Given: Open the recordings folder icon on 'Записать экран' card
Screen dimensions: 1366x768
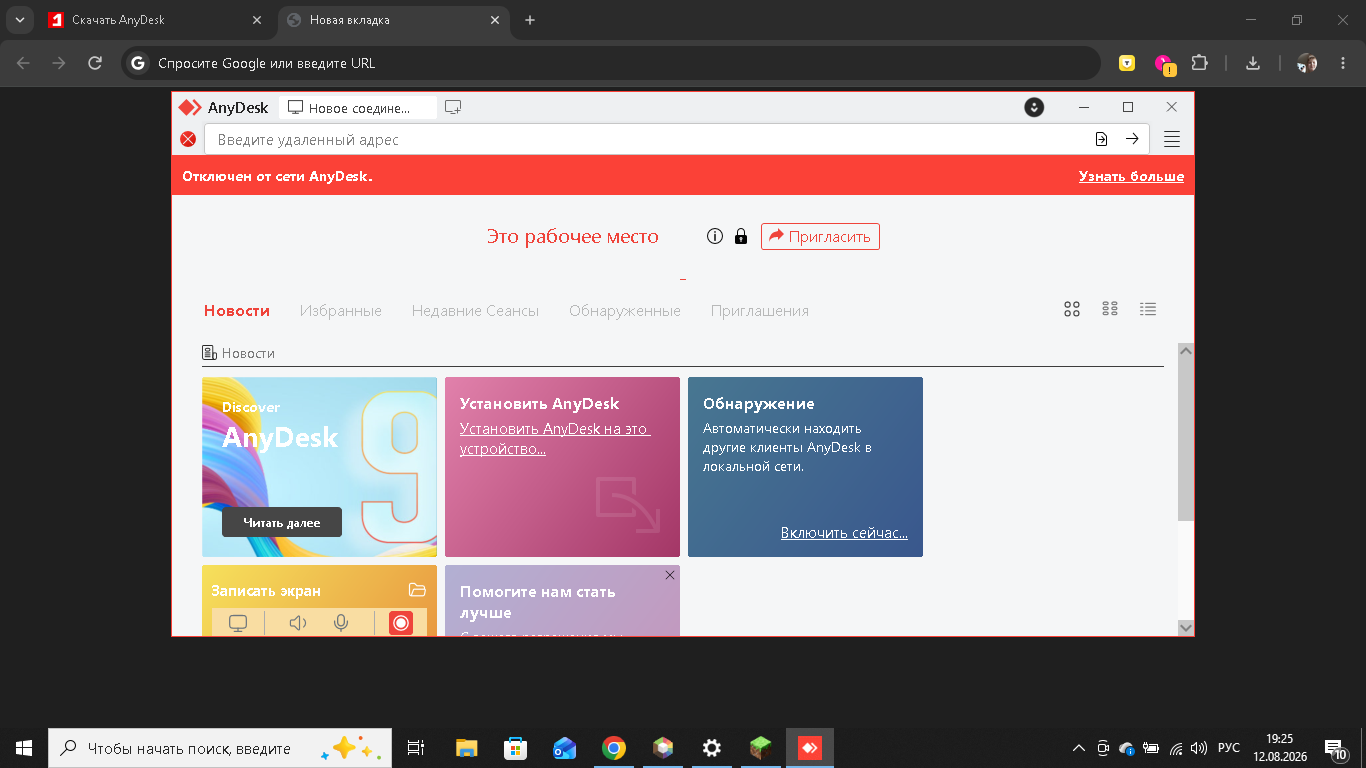Looking at the screenshot, I should (417, 590).
